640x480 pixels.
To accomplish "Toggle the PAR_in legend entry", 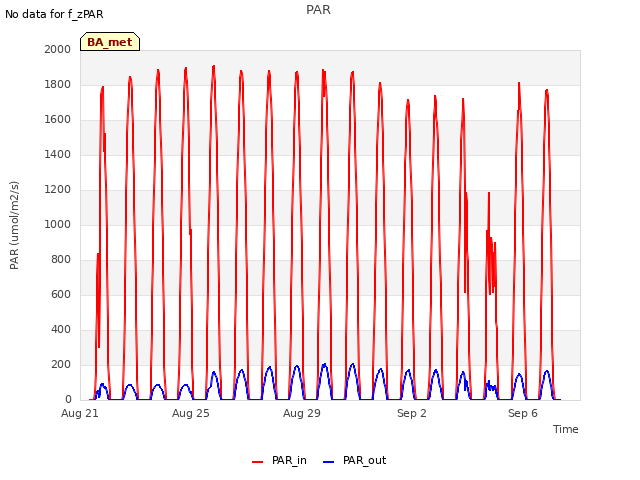I will pos(279,460).
